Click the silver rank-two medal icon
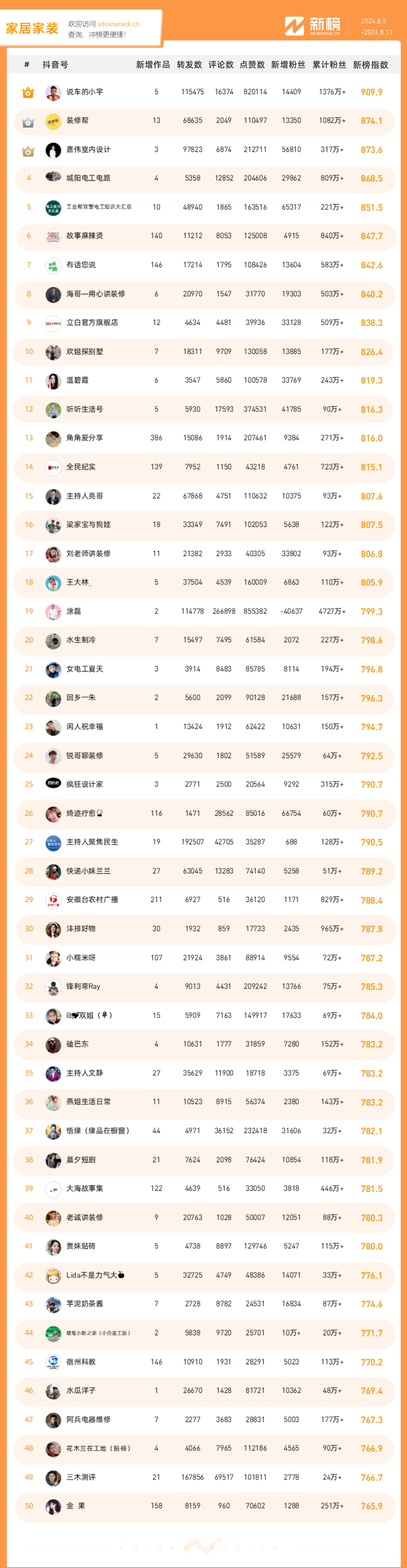Viewport: 407px width, 1568px height. pos(28,122)
